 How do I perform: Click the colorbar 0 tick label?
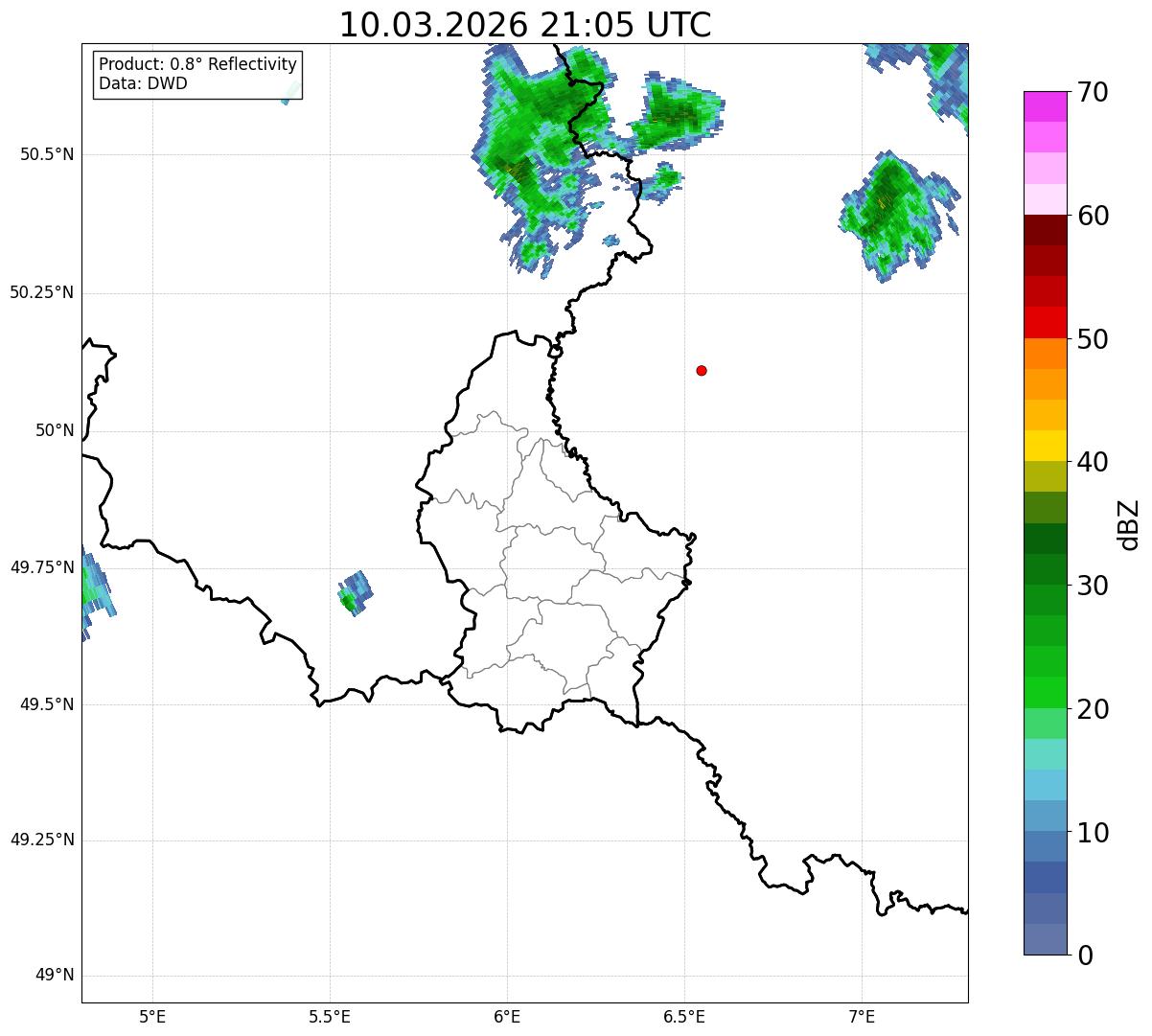coord(1084,955)
